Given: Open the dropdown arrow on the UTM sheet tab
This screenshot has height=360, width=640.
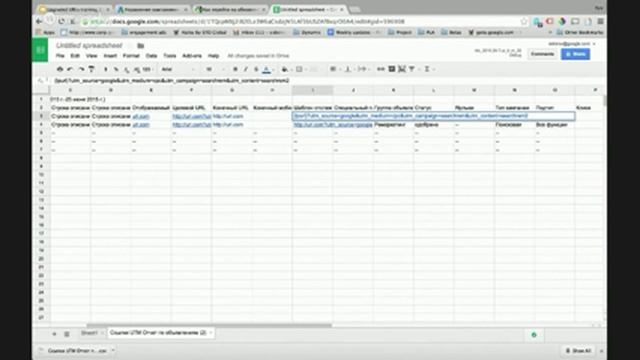Looking at the screenshot, I should coord(211,333).
